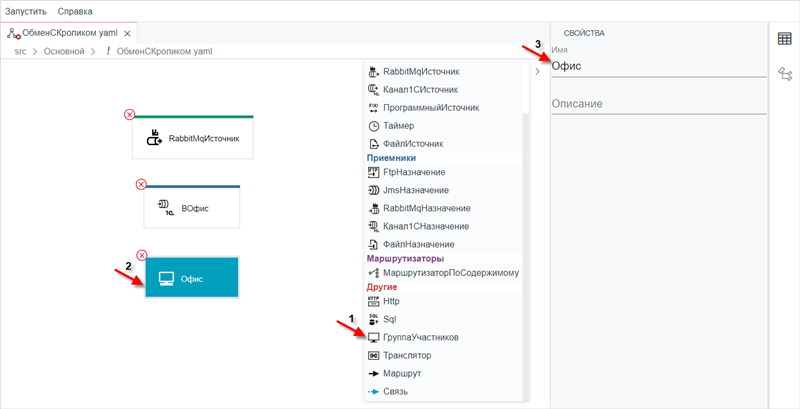Open the table view sidebar icon
Viewport: 800px width, 409px height.
pos(784,39)
